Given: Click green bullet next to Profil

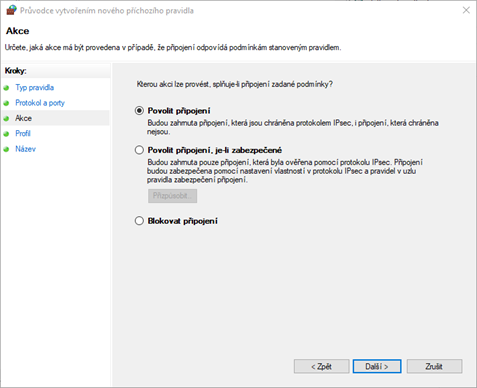Looking at the screenshot, I should (6, 134).
